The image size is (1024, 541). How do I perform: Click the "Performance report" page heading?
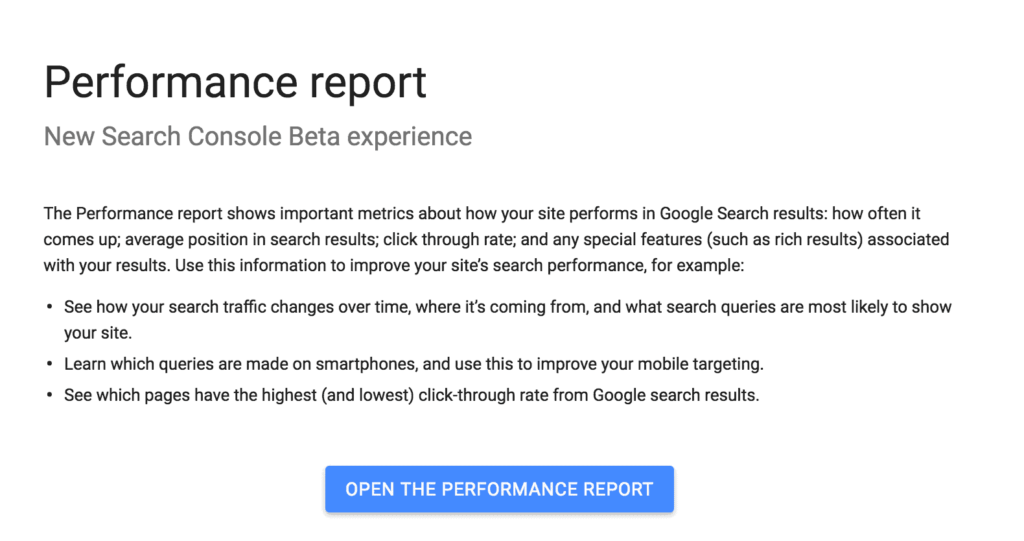(x=235, y=83)
